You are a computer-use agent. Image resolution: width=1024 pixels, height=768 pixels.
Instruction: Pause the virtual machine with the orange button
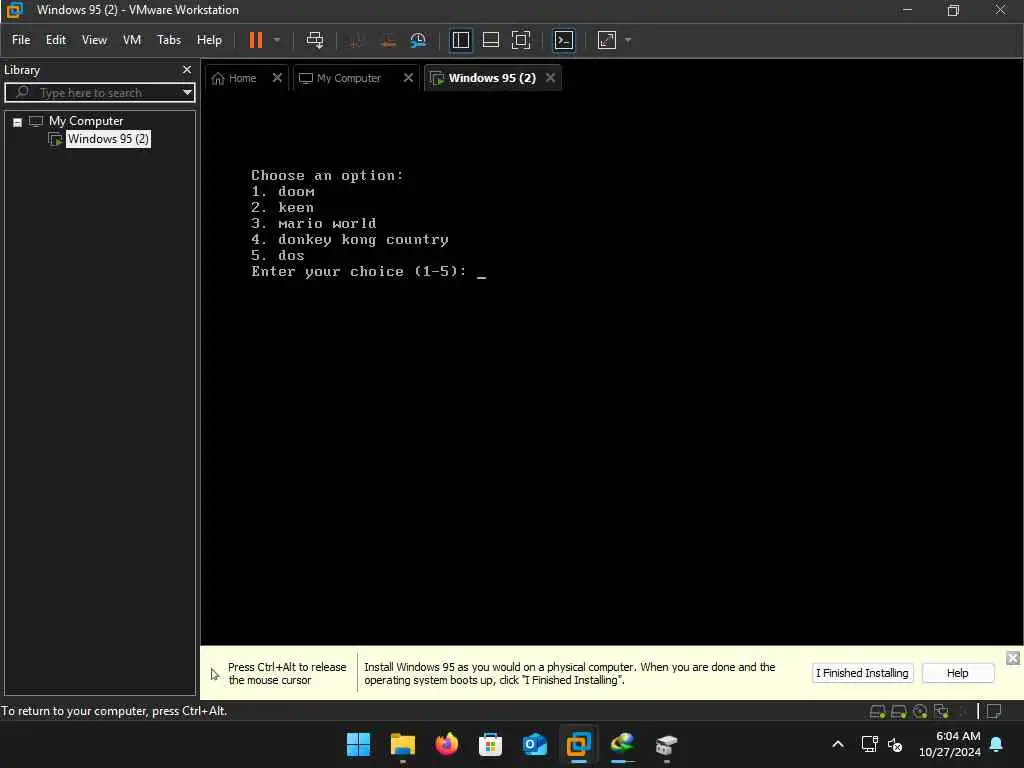click(255, 40)
